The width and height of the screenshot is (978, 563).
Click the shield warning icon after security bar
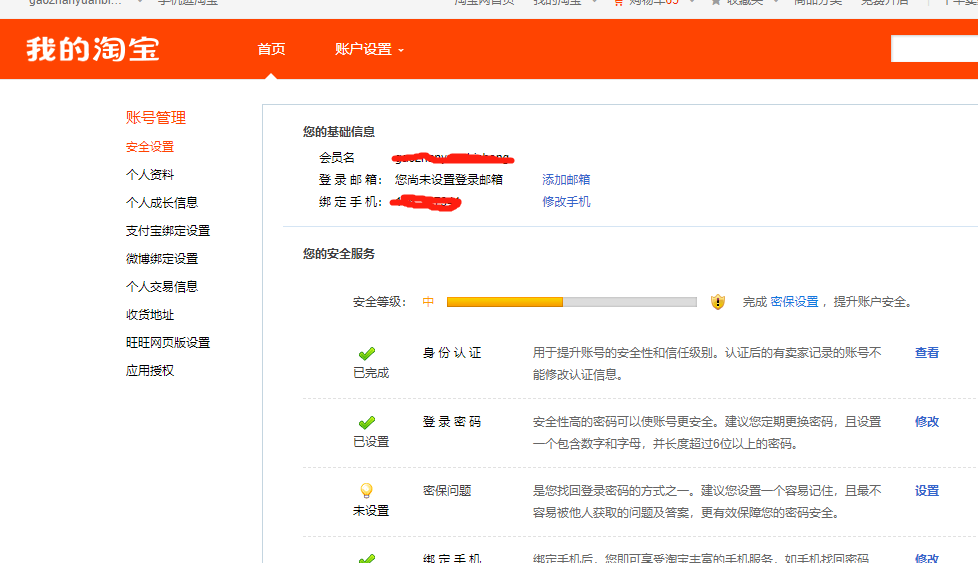click(718, 302)
